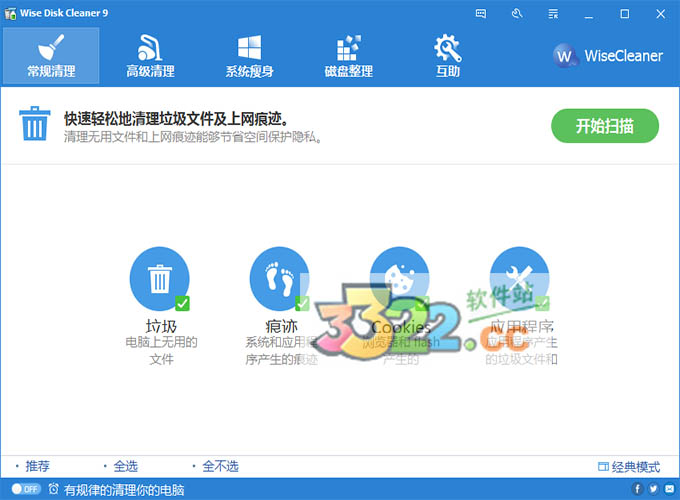Screen dimensions: 680x500
Task: Click the 垃圾 label
Action: tap(161, 326)
